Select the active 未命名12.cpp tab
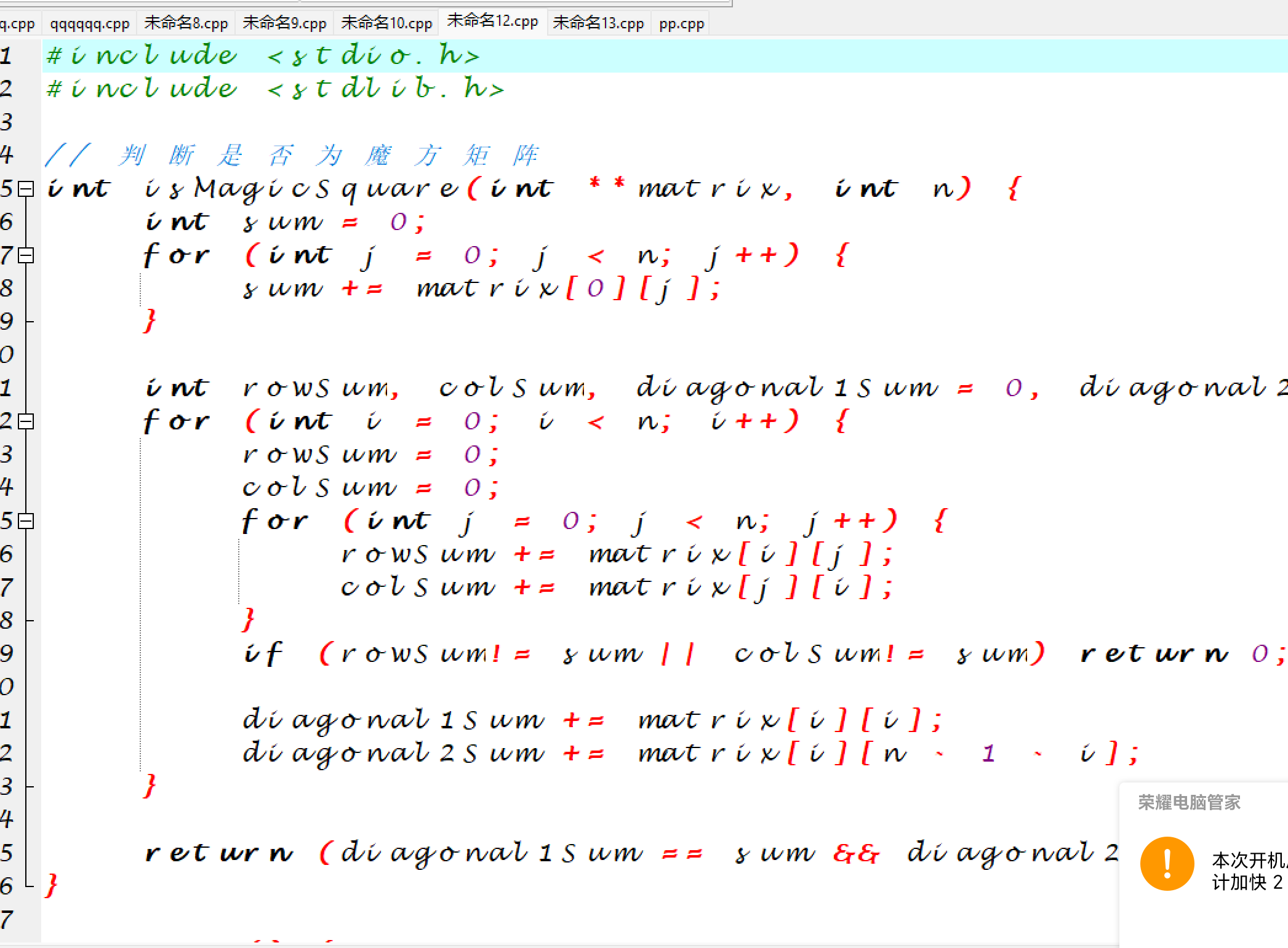This screenshot has width=1288, height=948. coord(492,22)
